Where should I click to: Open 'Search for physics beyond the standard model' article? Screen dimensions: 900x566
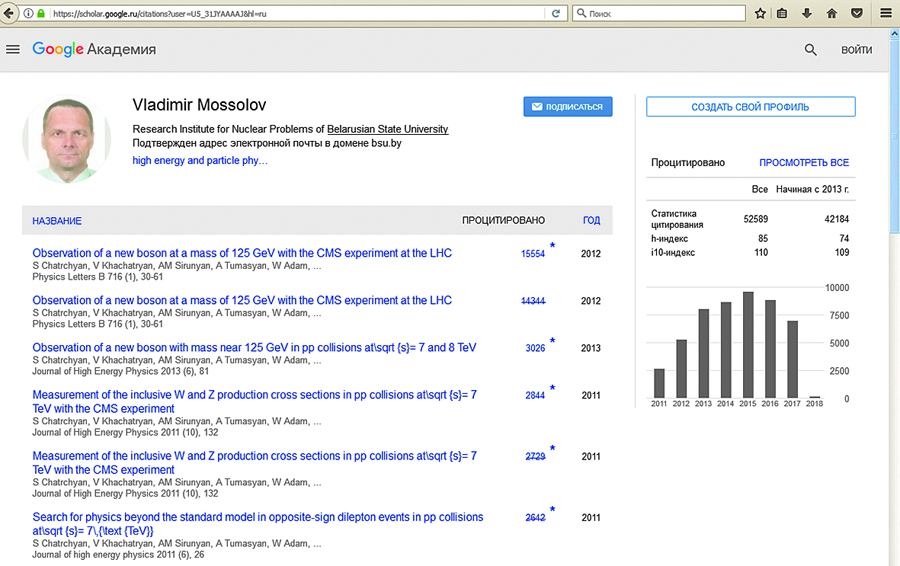click(258, 524)
